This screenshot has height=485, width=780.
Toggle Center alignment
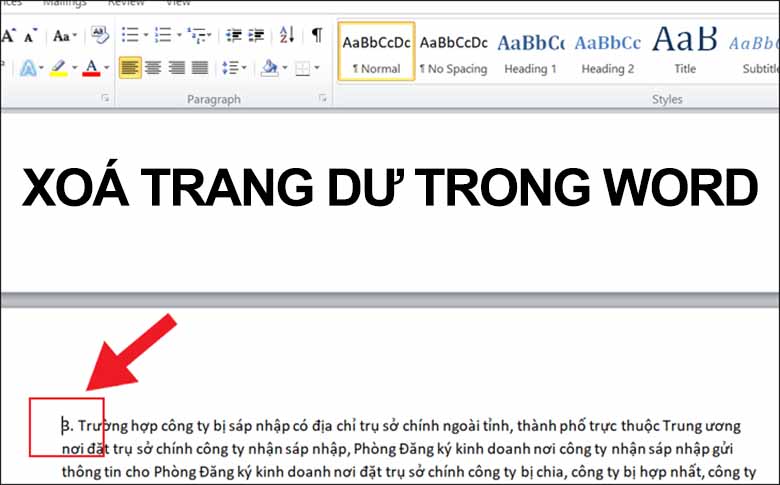tap(153, 68)
